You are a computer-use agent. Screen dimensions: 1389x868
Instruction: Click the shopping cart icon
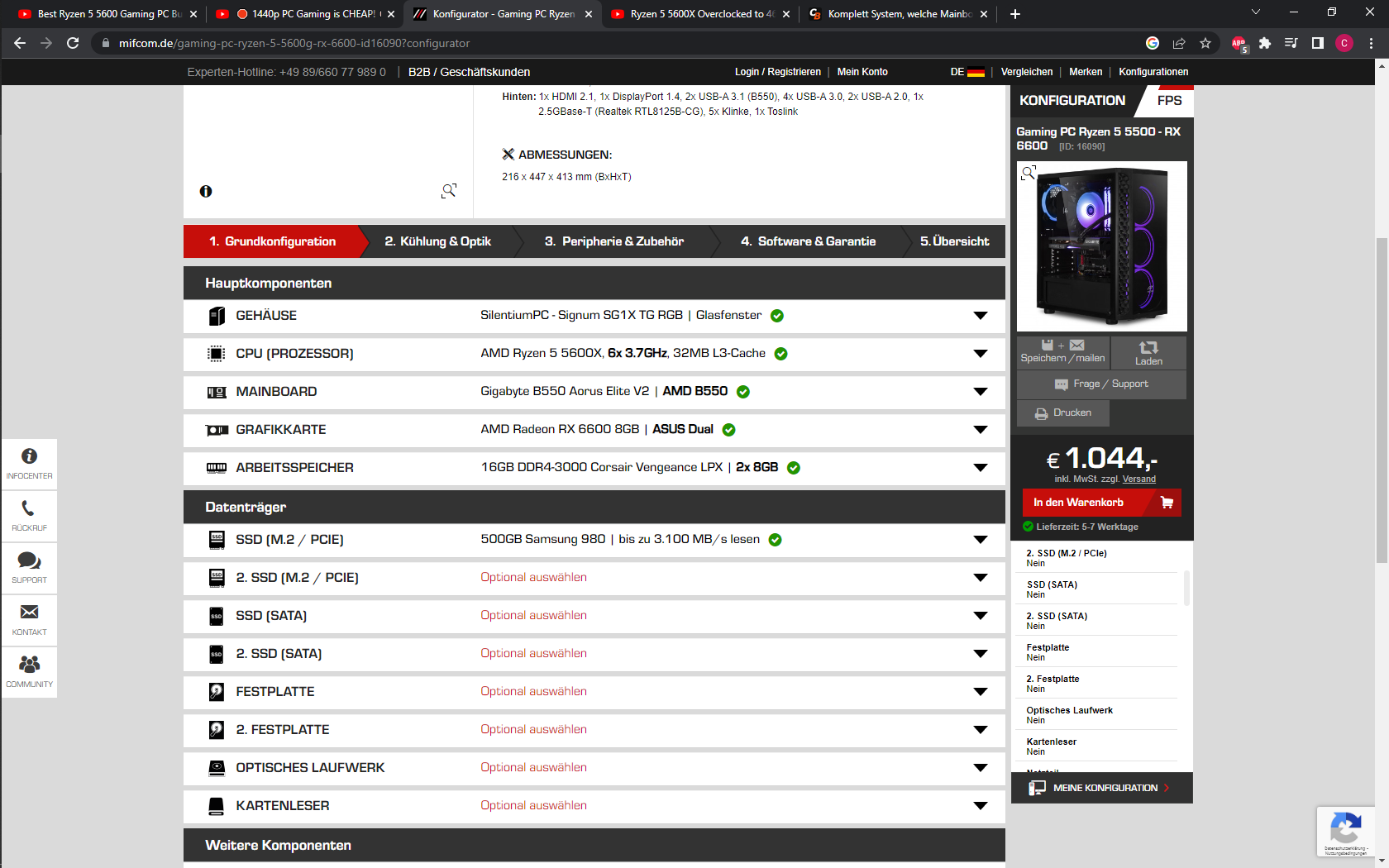[1167, 502]
